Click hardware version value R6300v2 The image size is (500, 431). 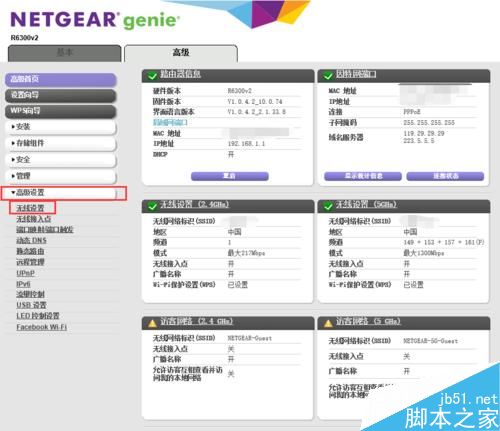(240, 91)
